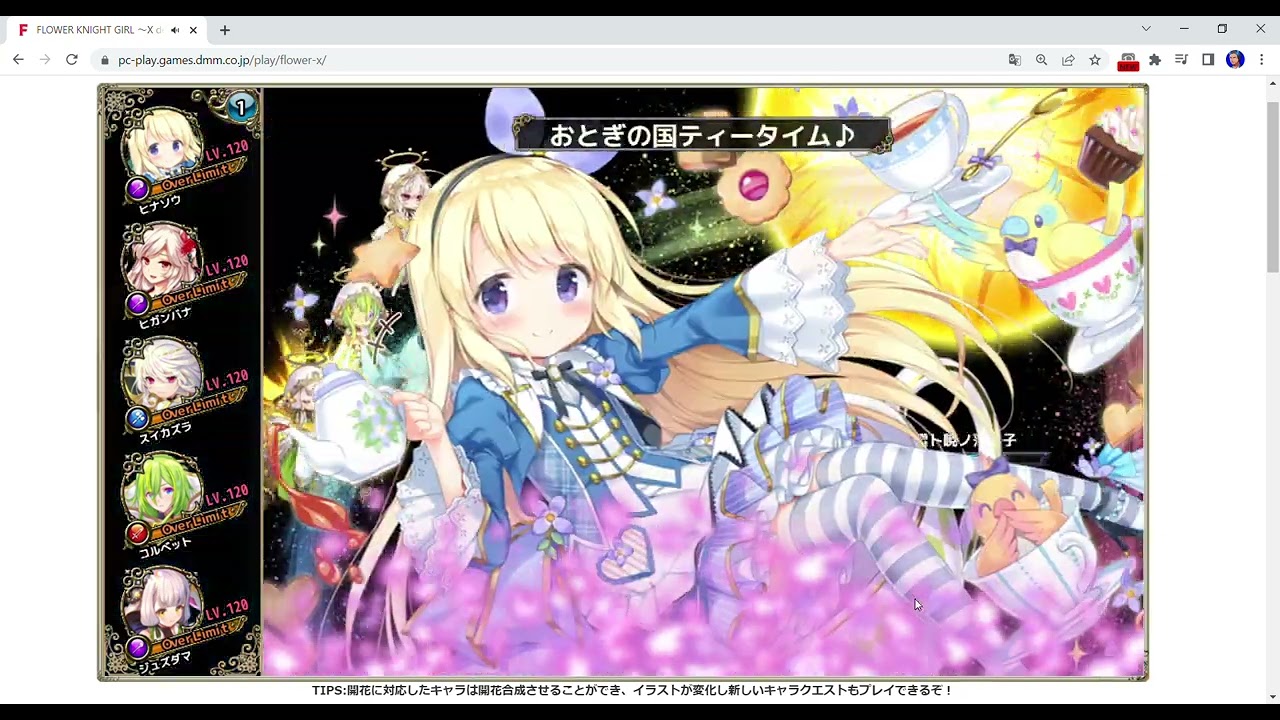This screenshot has width=1280, height=720.
Task: Select ヒナソウ character portrait
Action: (x=161, y=146)
